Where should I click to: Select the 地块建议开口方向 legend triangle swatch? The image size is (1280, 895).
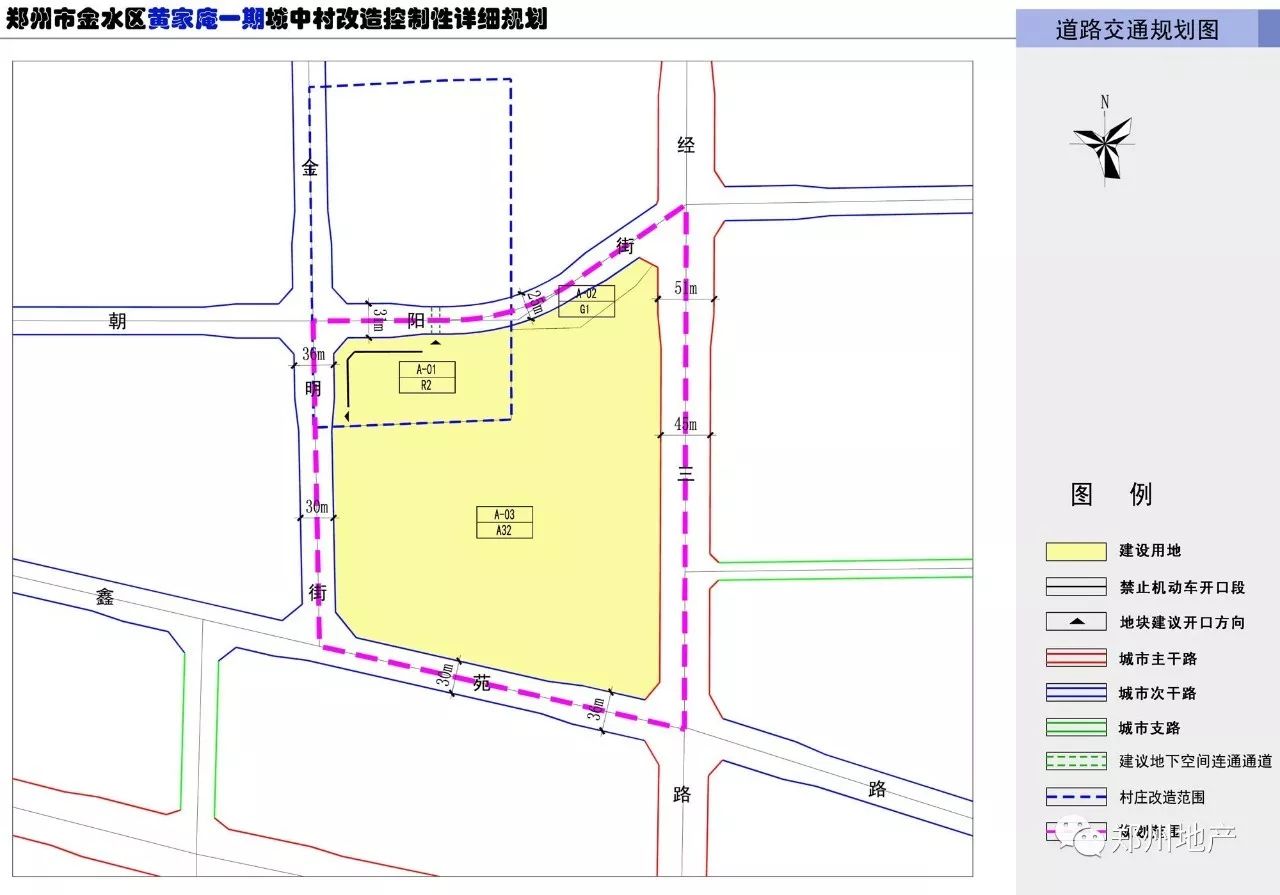1076,622
